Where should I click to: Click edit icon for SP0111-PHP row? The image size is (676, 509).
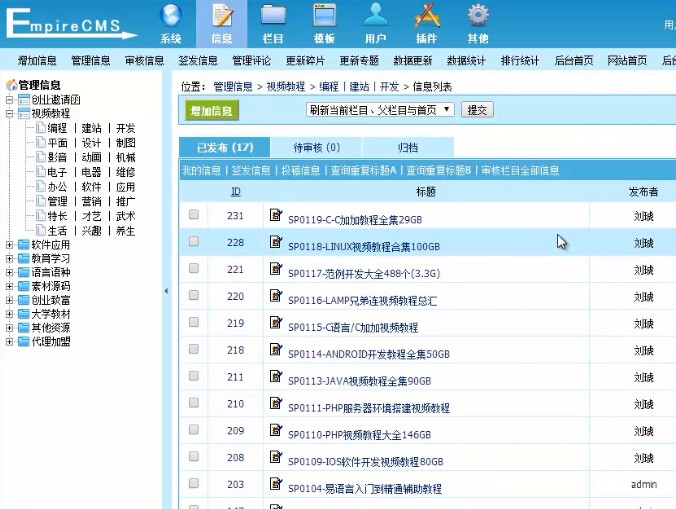[275, 403]
